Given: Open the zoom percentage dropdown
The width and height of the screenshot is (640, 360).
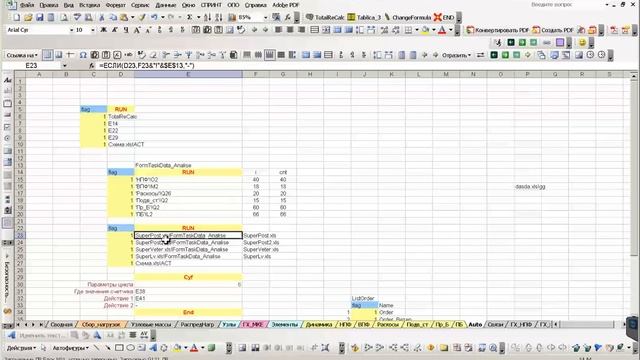Looking at the screenshot, I should [x=265, y=18].
